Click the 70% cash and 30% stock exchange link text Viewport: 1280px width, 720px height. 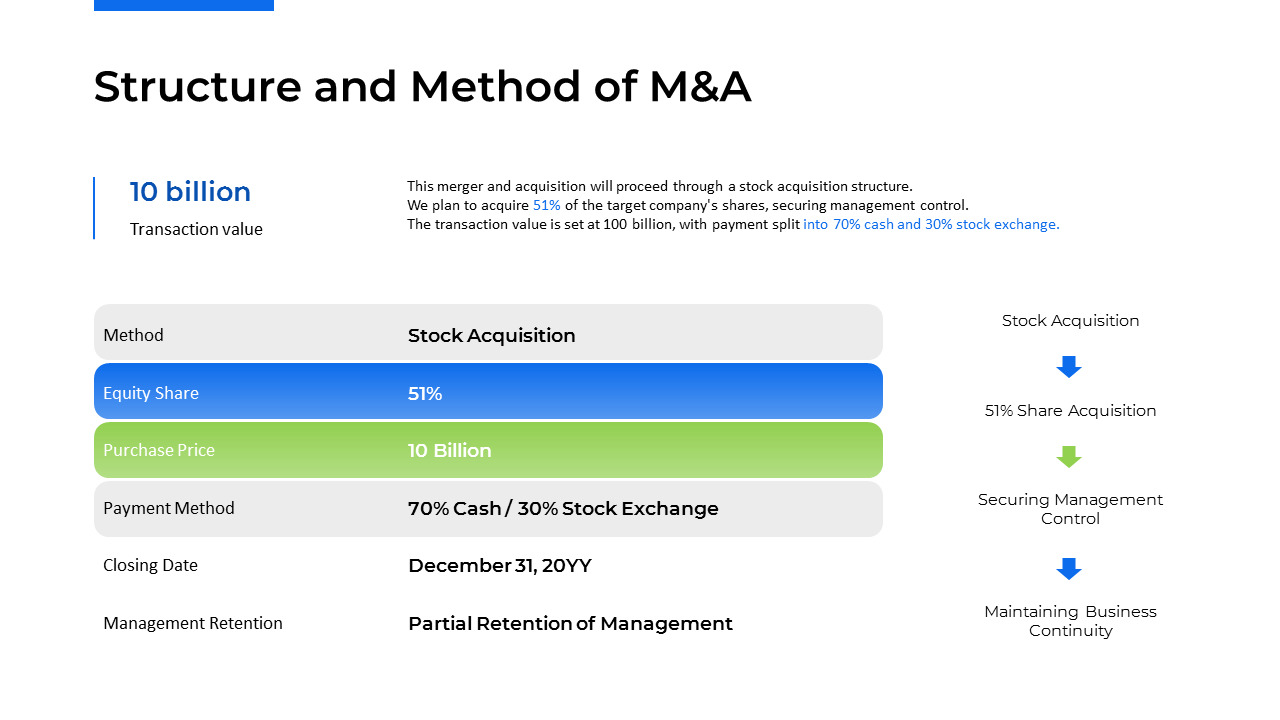point(931,224)
